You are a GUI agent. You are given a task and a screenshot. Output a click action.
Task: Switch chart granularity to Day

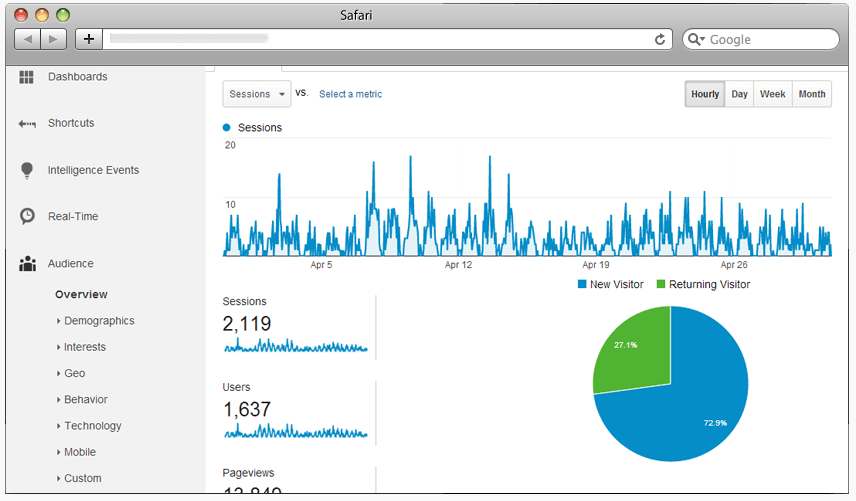point(739,94)
